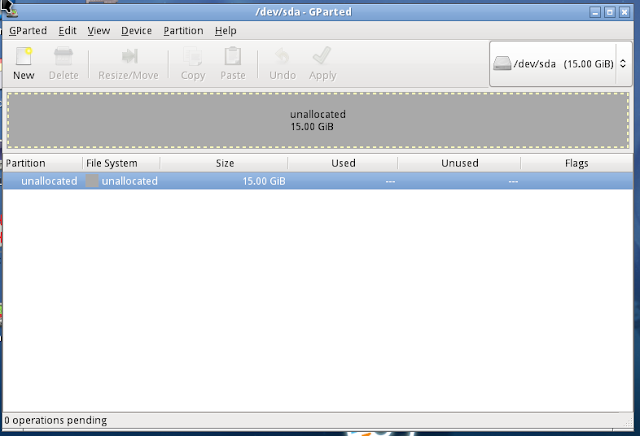
Task: Open the Help menu
Action: pos(226,31)
